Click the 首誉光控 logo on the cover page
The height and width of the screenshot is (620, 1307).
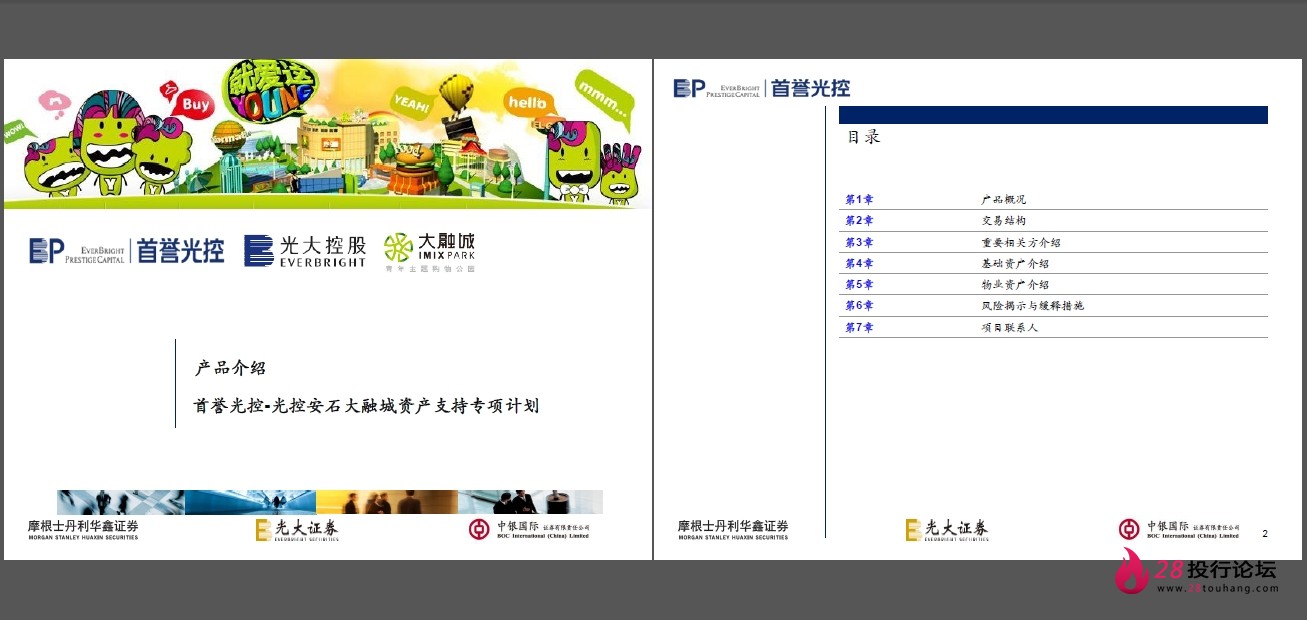[x=127, y=250]
